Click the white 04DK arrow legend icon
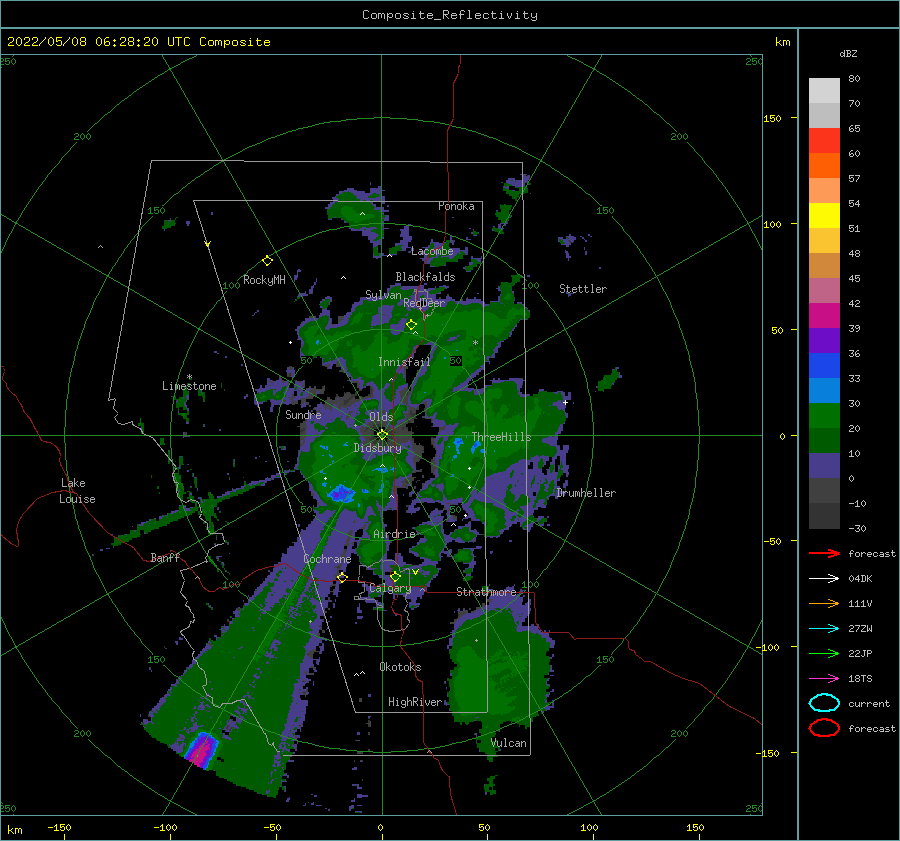Image resolution: width=900 pixels, height=841 pixels. tap(824, 579)
